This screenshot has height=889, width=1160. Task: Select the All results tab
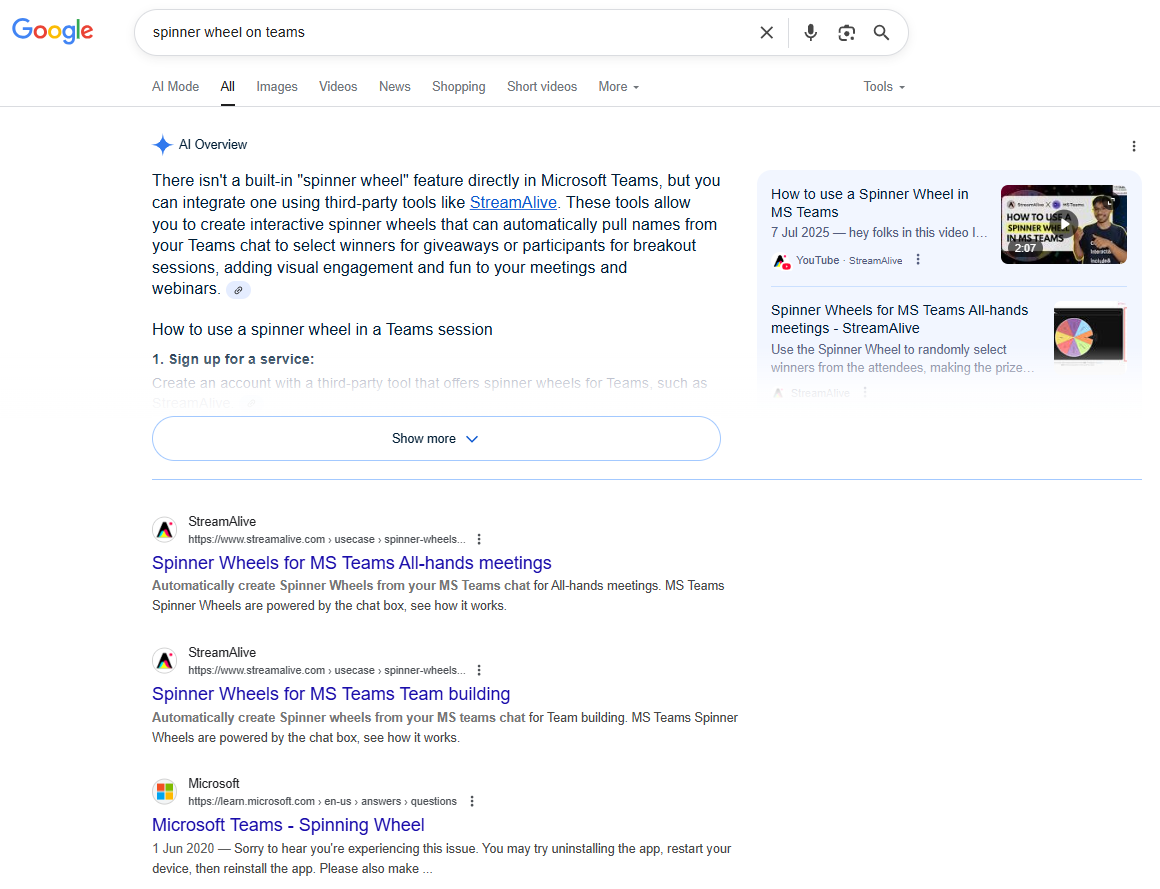coord(228,87)
